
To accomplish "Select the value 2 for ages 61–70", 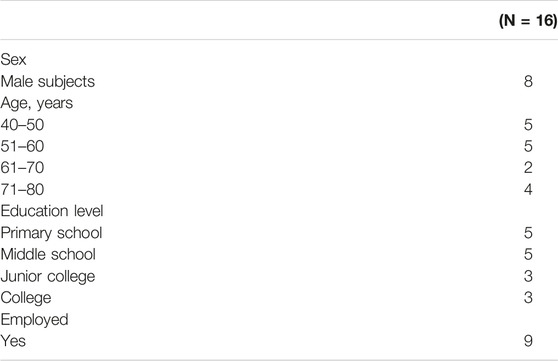I will (x=528, y=168).
